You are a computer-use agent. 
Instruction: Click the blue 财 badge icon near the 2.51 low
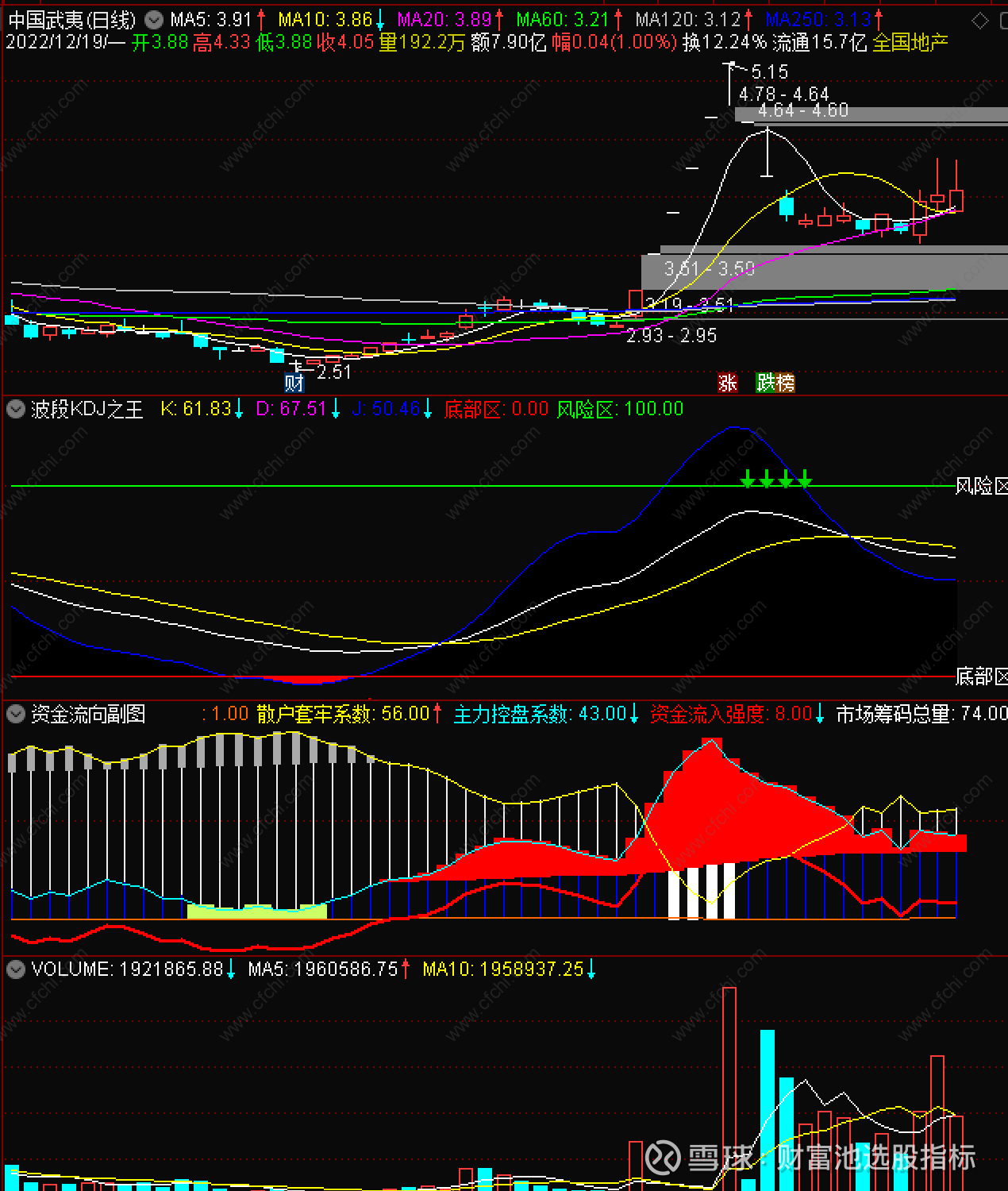point(293,382)
